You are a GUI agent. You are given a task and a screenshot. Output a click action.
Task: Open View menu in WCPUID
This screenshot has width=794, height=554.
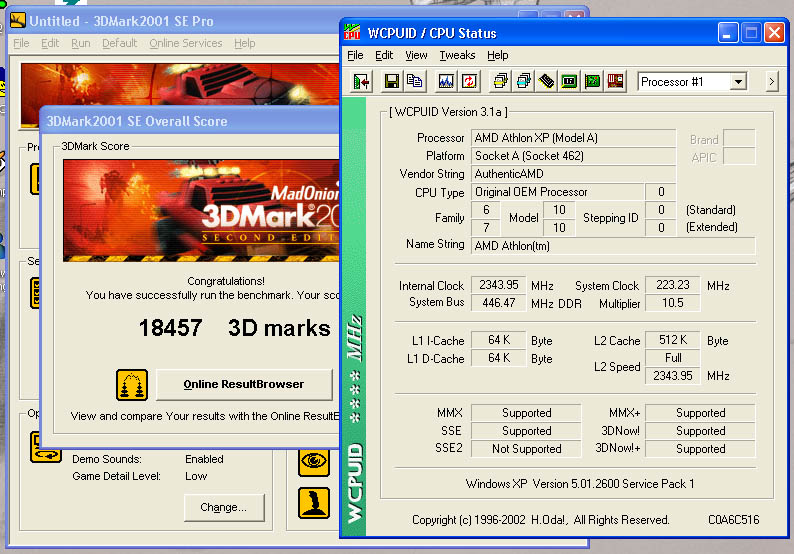[x=416, y=55]
